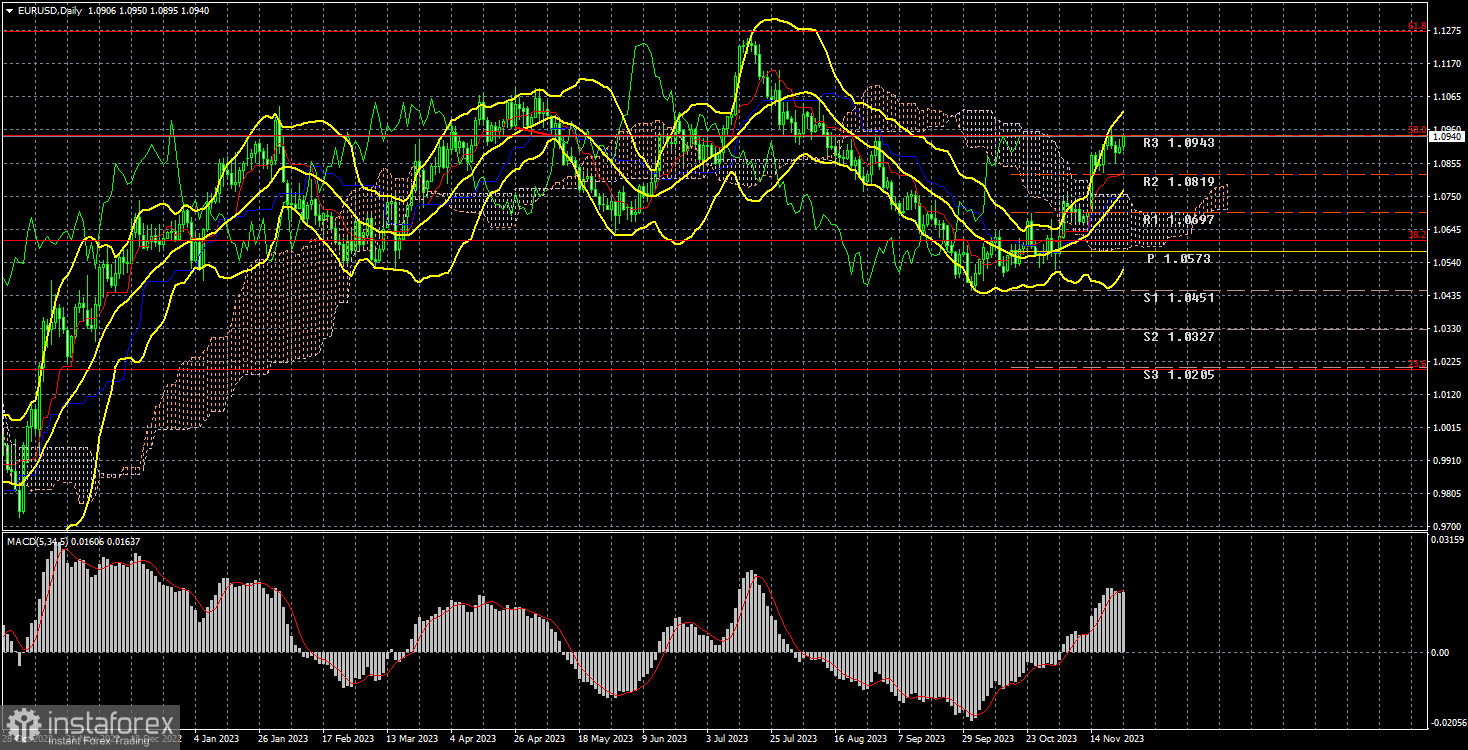Select the 23.6 Fibonacci level label

[1417, 364]
